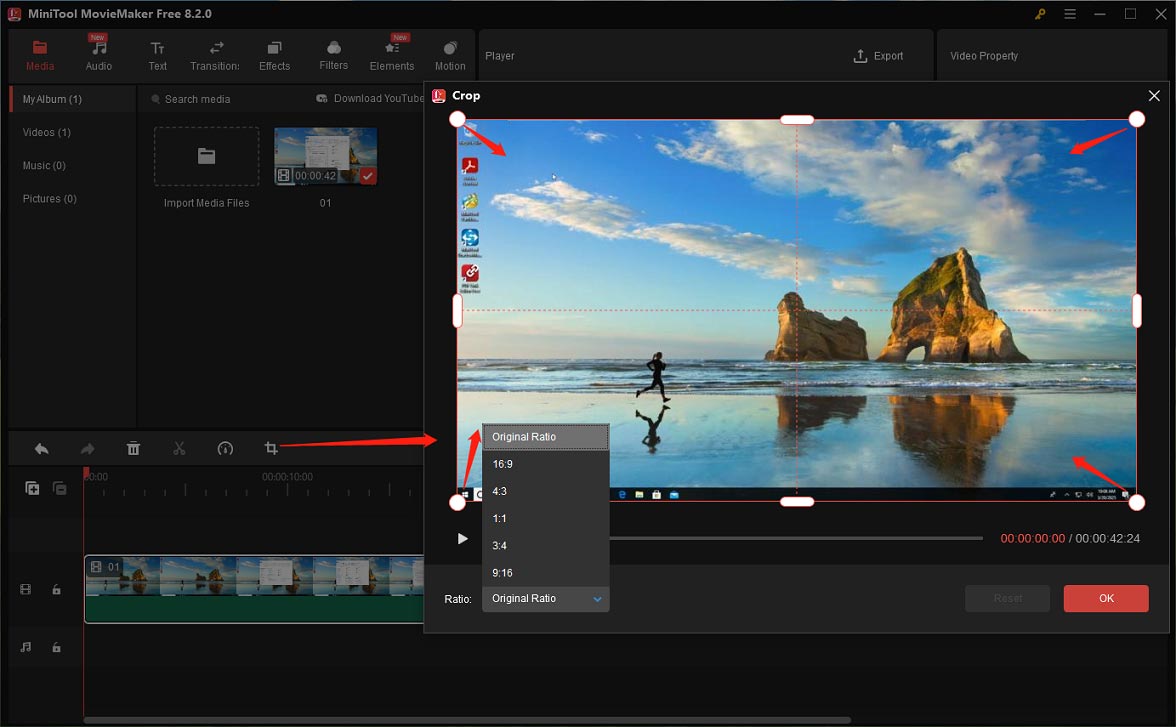Click the bottom-center crop edge handle
Viewport: 1176px width, 727px height.
(797, 502)
